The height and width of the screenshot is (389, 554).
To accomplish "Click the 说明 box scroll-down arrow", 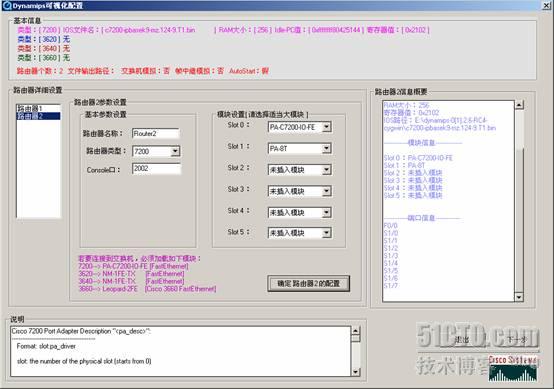I will [x=355, y=372].
